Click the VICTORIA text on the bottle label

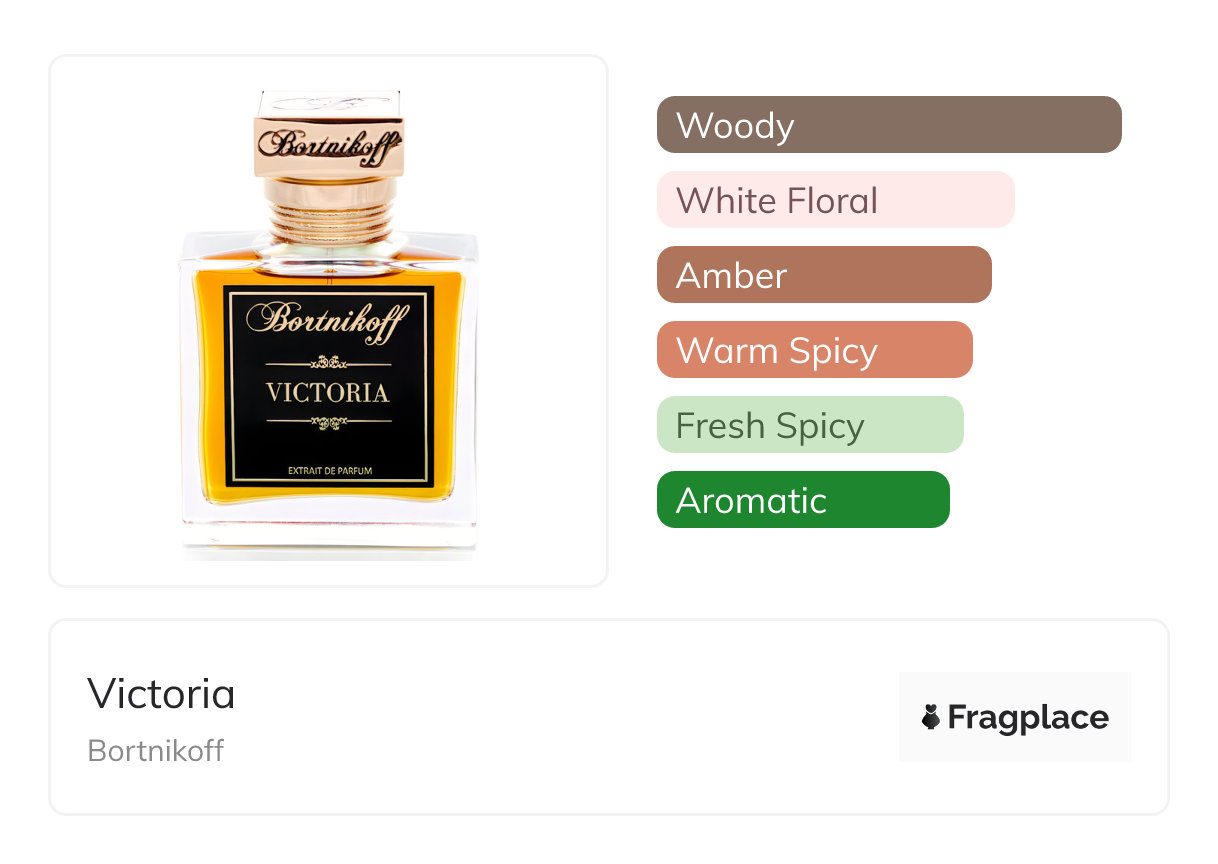328,392
